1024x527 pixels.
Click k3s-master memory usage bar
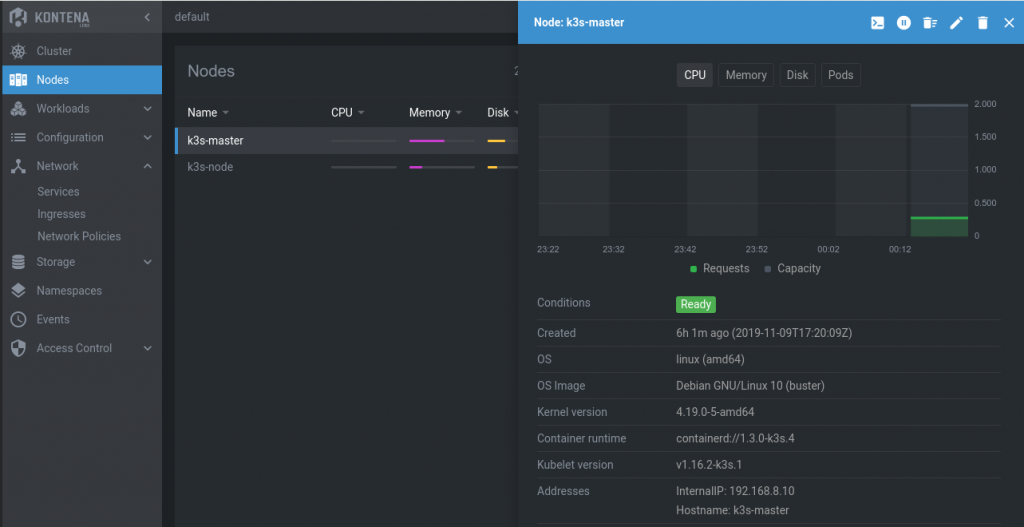[441, 140]
